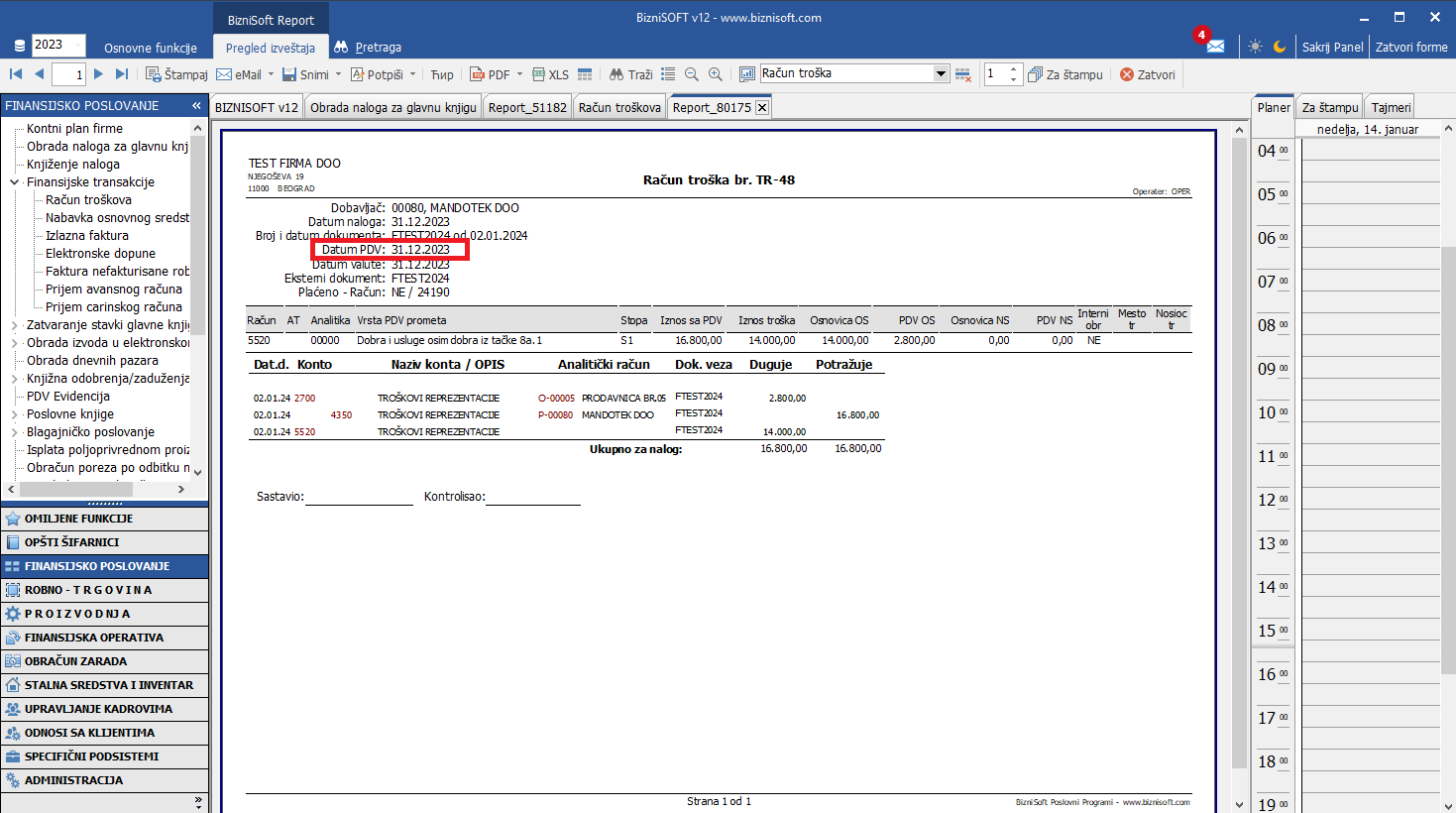1456x813 pixels.
Task: Open the Obrada naloga za glavnu knjigu tab
Action: point(392,107)
